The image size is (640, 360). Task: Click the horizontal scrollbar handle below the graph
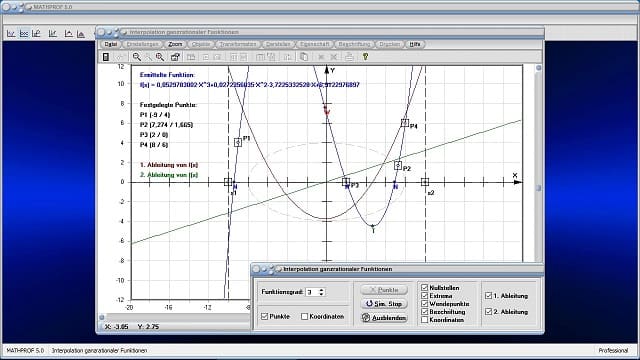click(102, 317)
